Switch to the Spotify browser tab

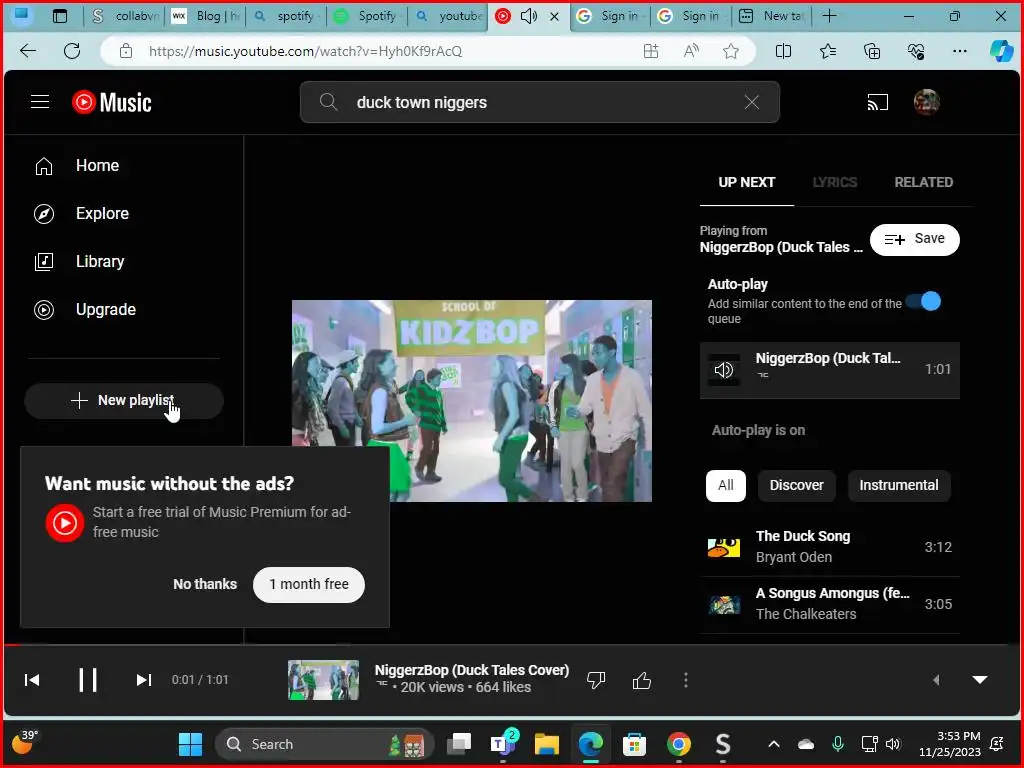pyautogui.click(x=367, y=16)
